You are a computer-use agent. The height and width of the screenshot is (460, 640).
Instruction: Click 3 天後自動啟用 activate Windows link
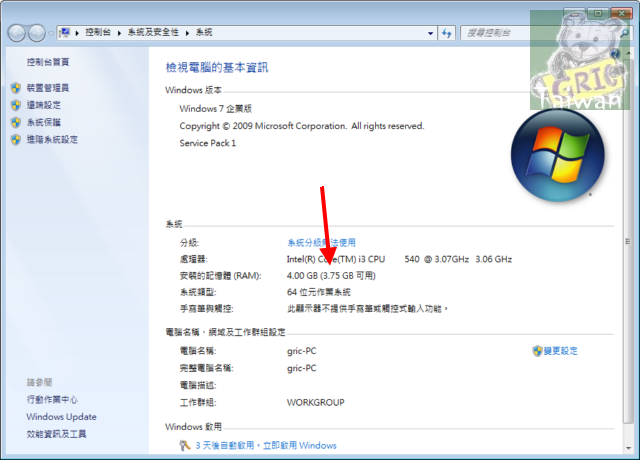pos(266,445)
